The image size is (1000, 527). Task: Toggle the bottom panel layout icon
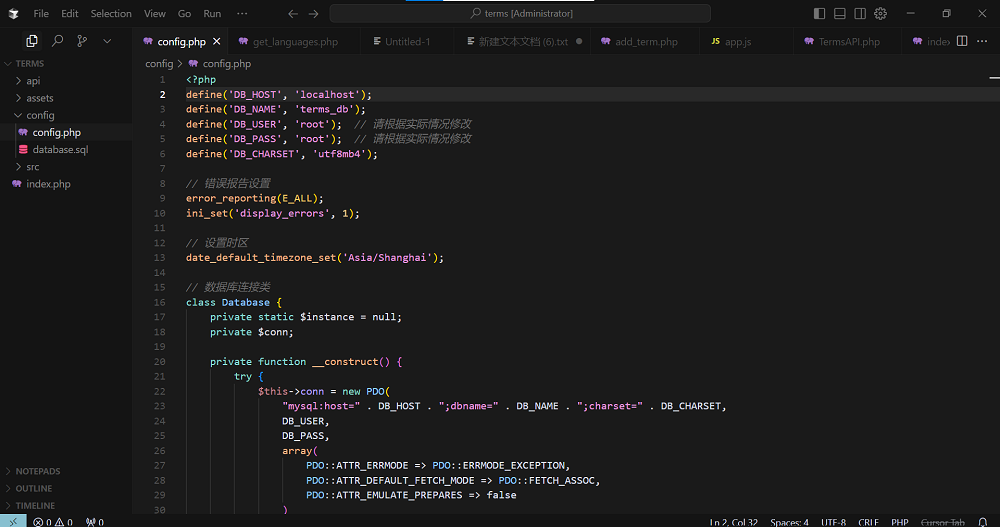pos(840,14)
